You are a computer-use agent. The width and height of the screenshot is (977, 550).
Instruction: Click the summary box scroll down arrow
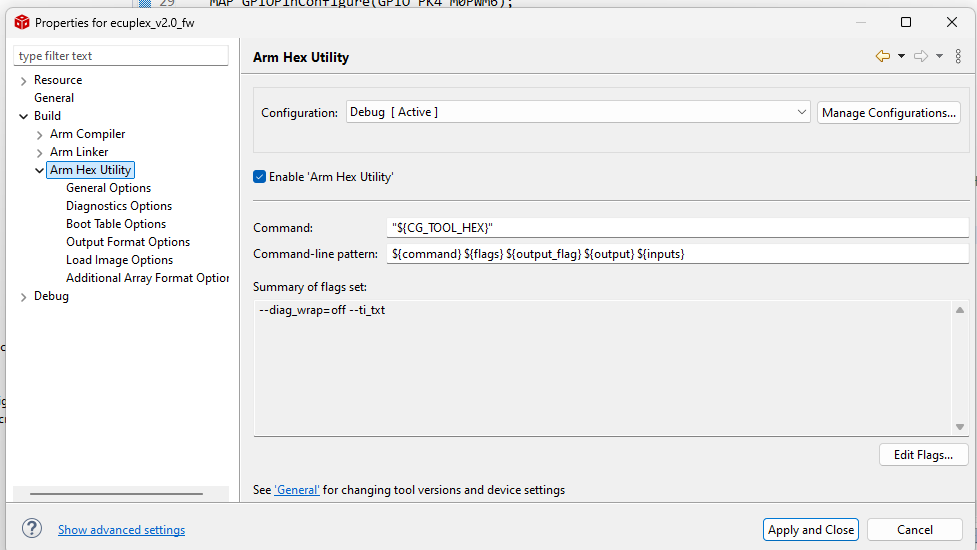[x=960, y=427]
